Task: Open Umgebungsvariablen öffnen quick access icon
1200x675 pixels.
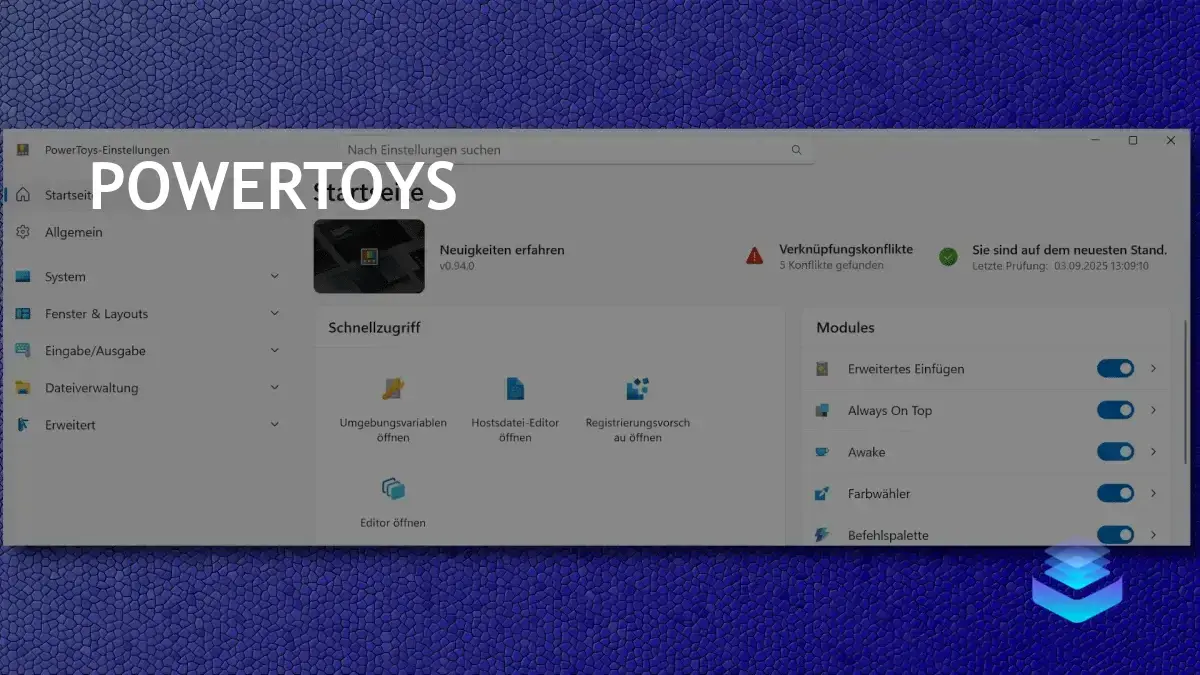Action: (x=392, y=389)
